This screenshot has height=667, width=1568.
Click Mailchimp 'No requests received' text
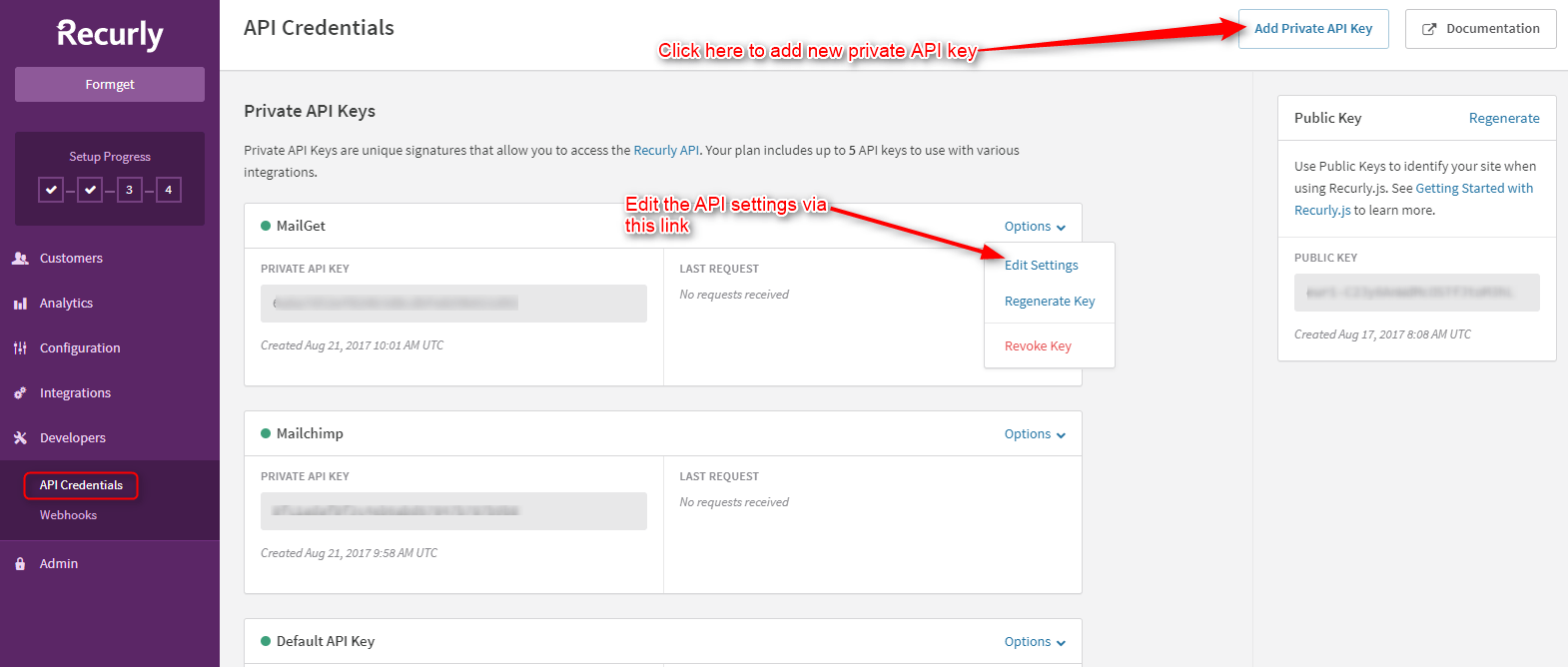point(734,502)
